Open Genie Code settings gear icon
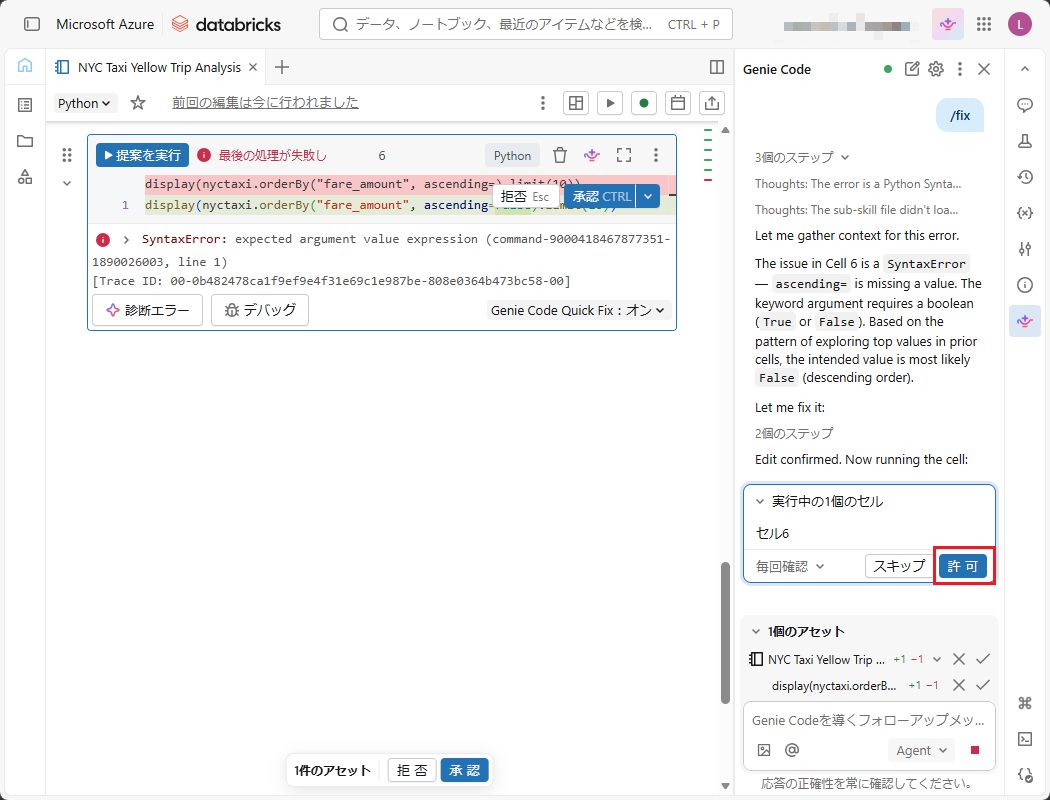 pyautogui.click(x=936, y=69)
